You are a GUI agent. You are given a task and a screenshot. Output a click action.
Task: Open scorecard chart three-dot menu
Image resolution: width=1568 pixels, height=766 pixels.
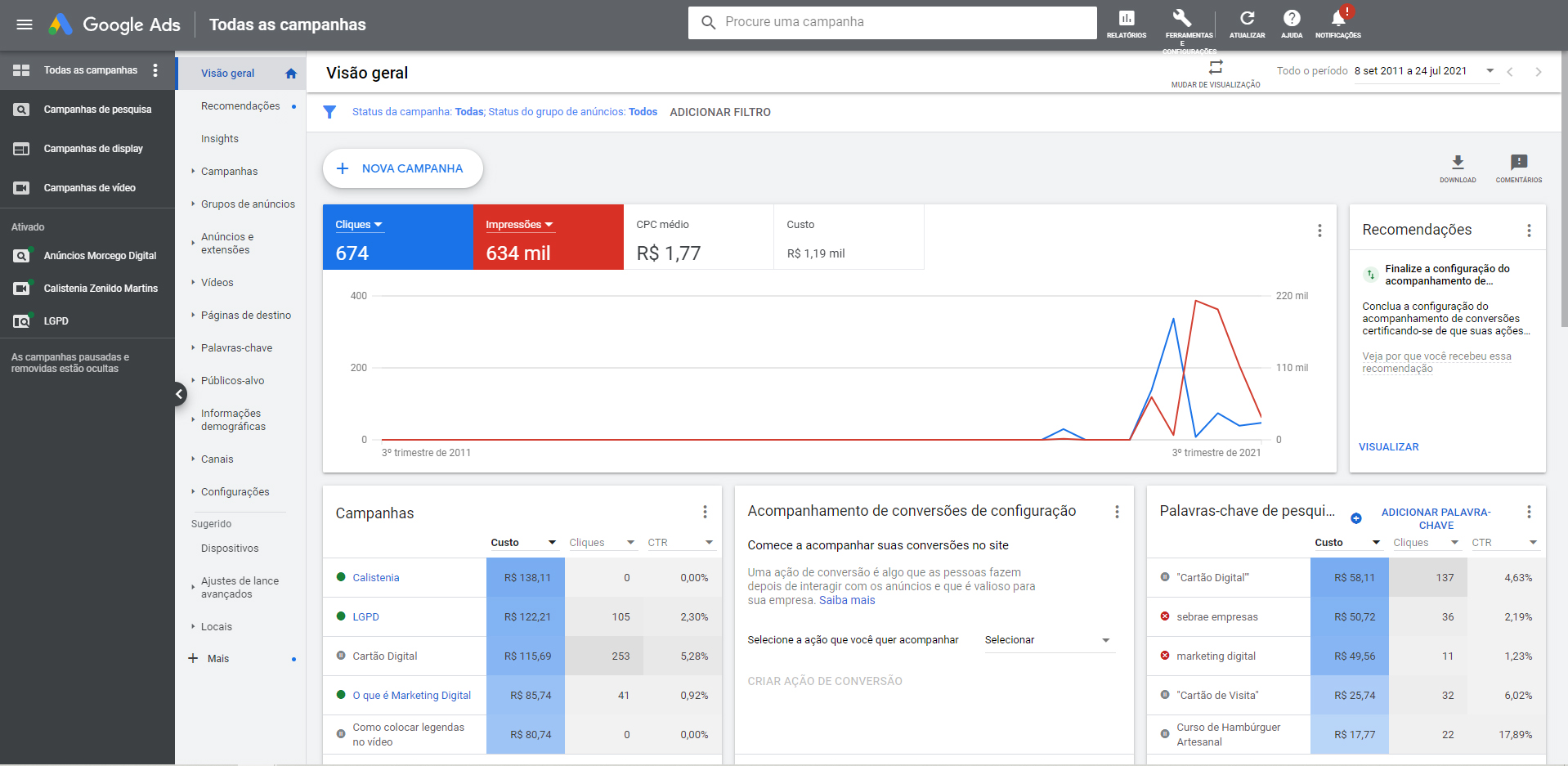(1319, 231)
